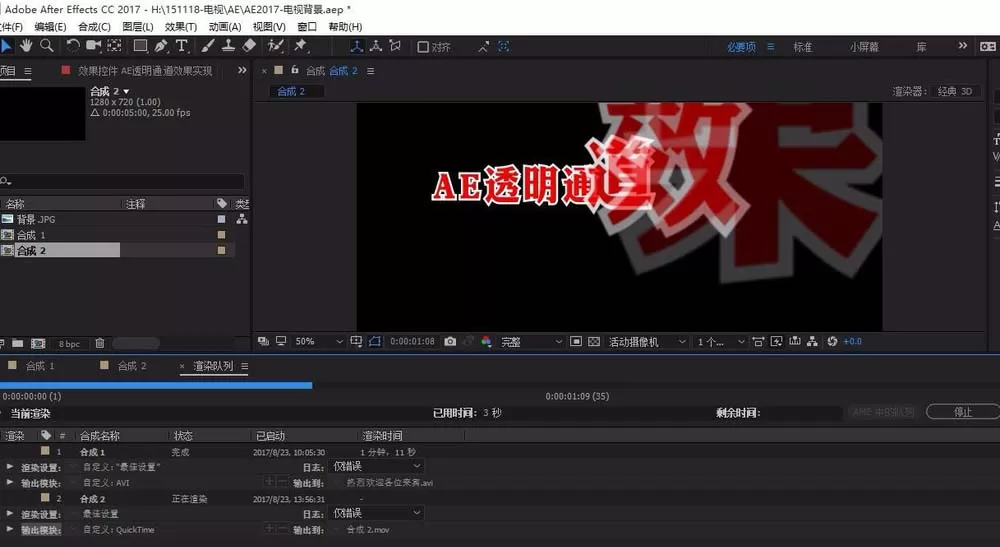Switch to the 渲染队列 tab

(213, 366)
